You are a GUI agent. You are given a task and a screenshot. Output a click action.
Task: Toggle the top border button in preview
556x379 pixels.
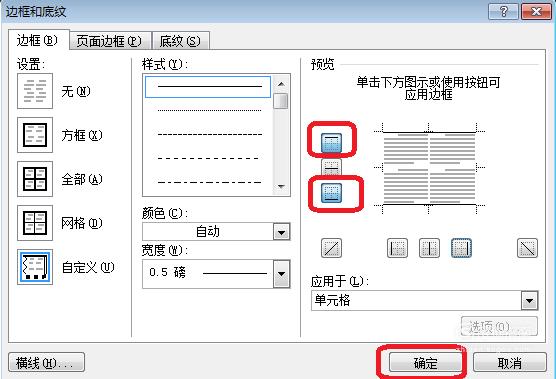(331, 143)
